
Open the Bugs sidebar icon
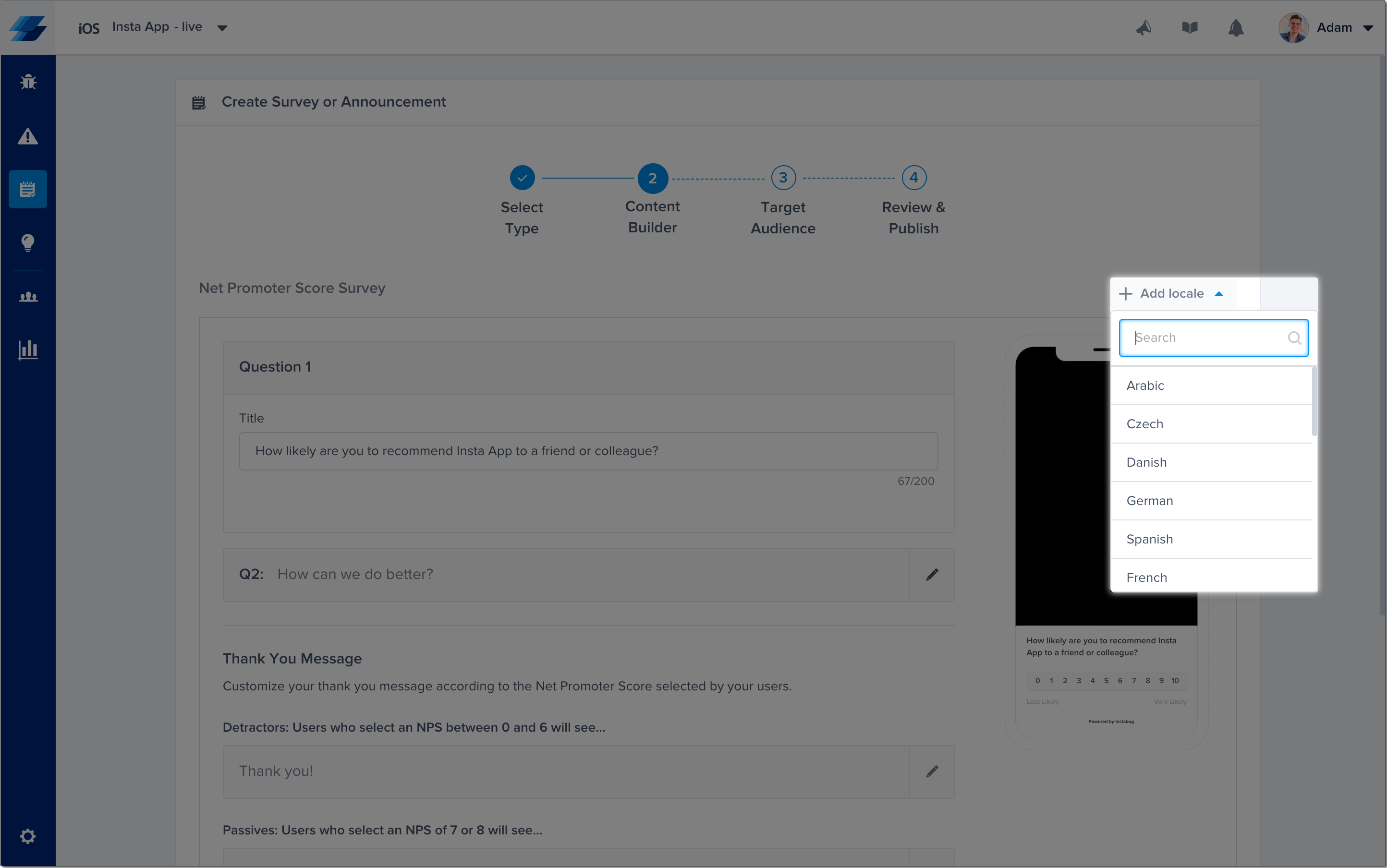point(27,82)
